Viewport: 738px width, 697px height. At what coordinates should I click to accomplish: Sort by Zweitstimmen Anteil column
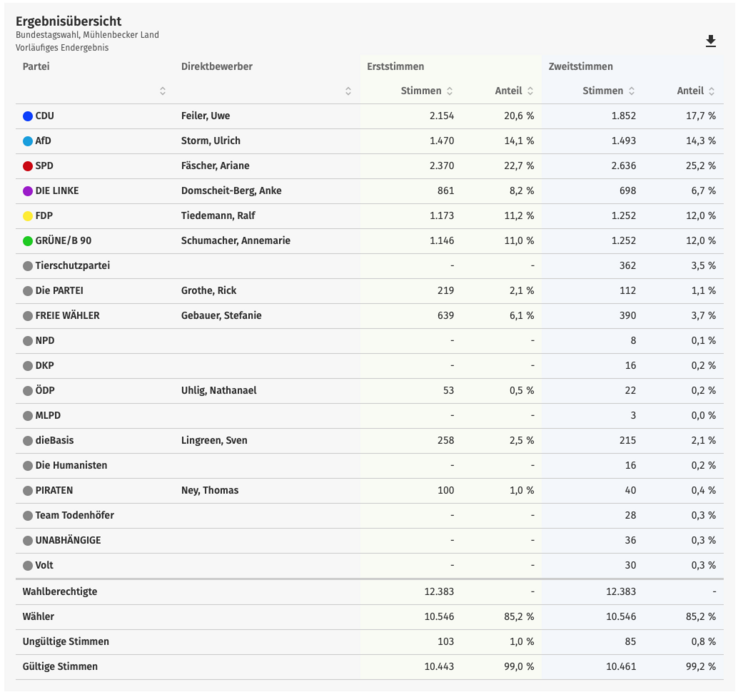(x=712, y=91)
